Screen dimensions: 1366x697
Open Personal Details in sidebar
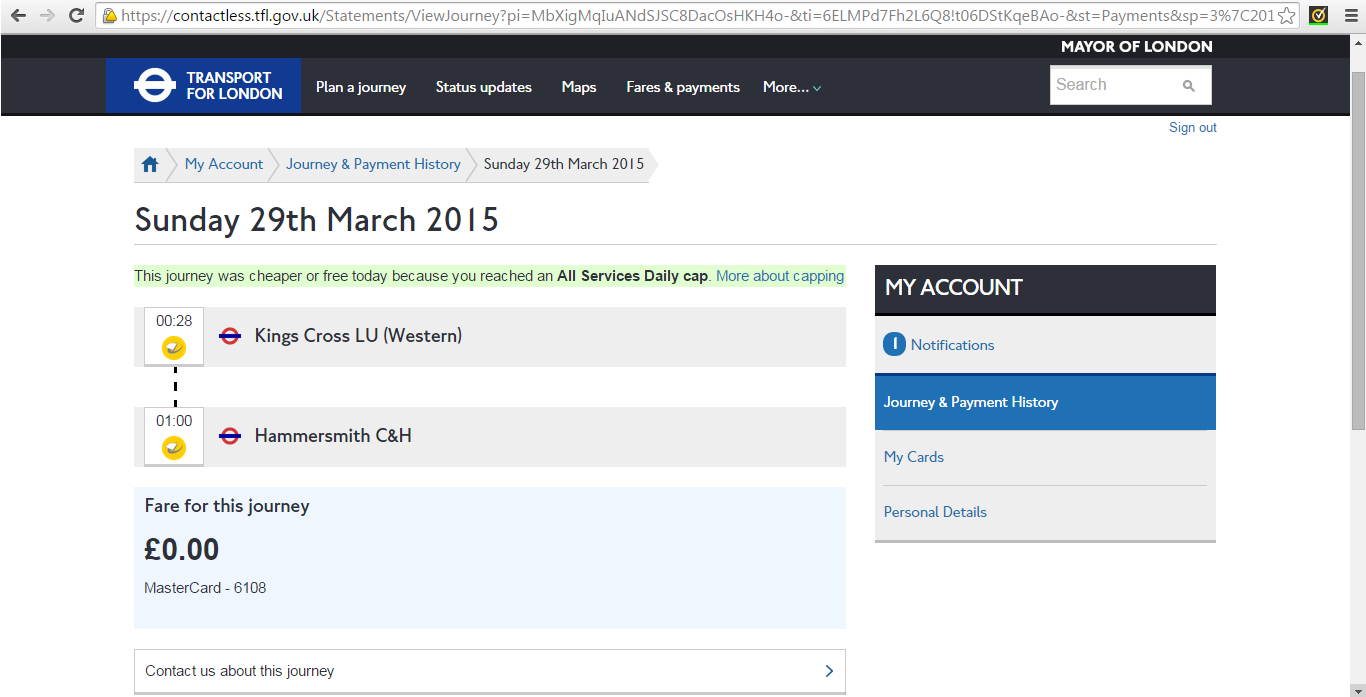[x=935, y=512]
